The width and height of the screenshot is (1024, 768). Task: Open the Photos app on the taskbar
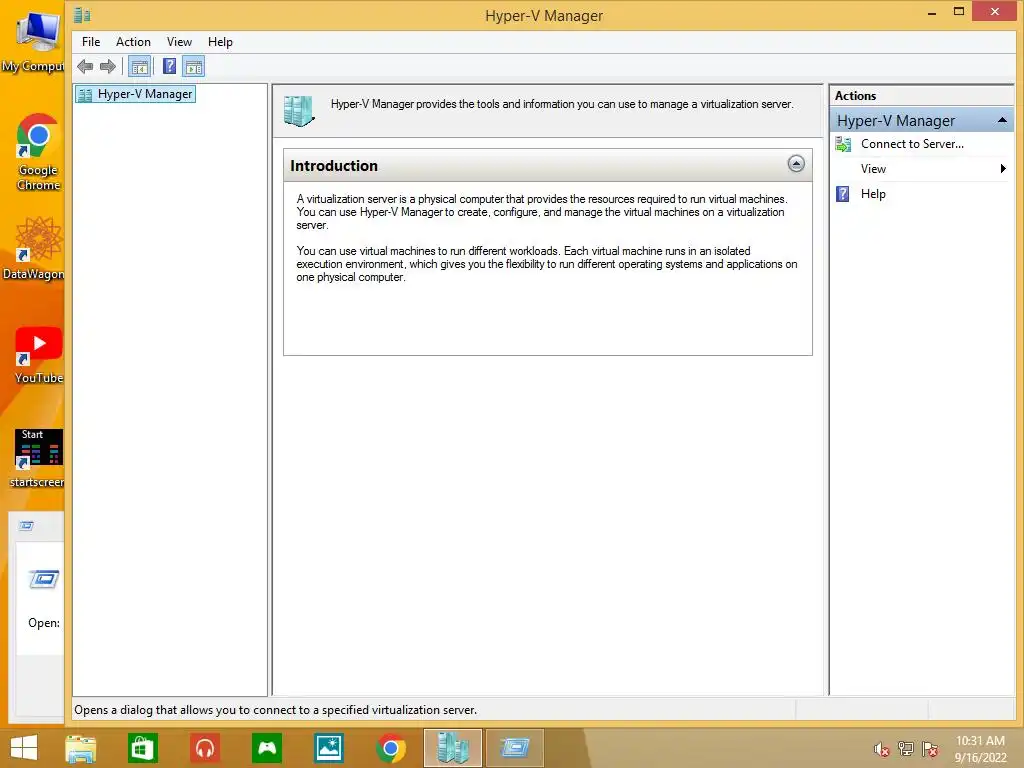point(329,748)
